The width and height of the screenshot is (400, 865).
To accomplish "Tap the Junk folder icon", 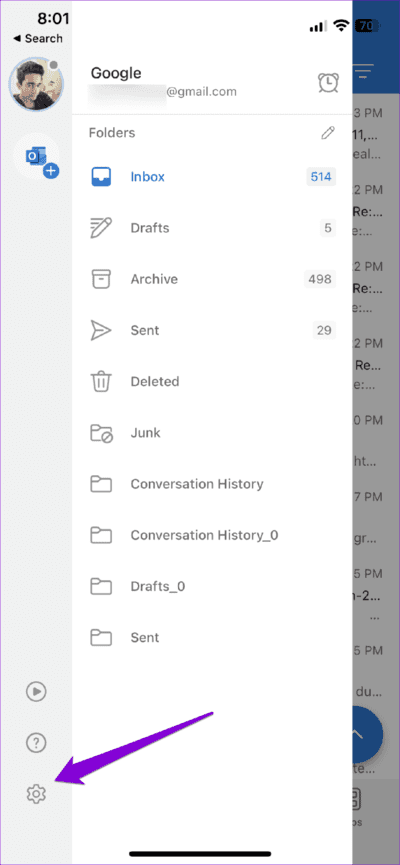I will pyautogui.click(x=101, y=433).
